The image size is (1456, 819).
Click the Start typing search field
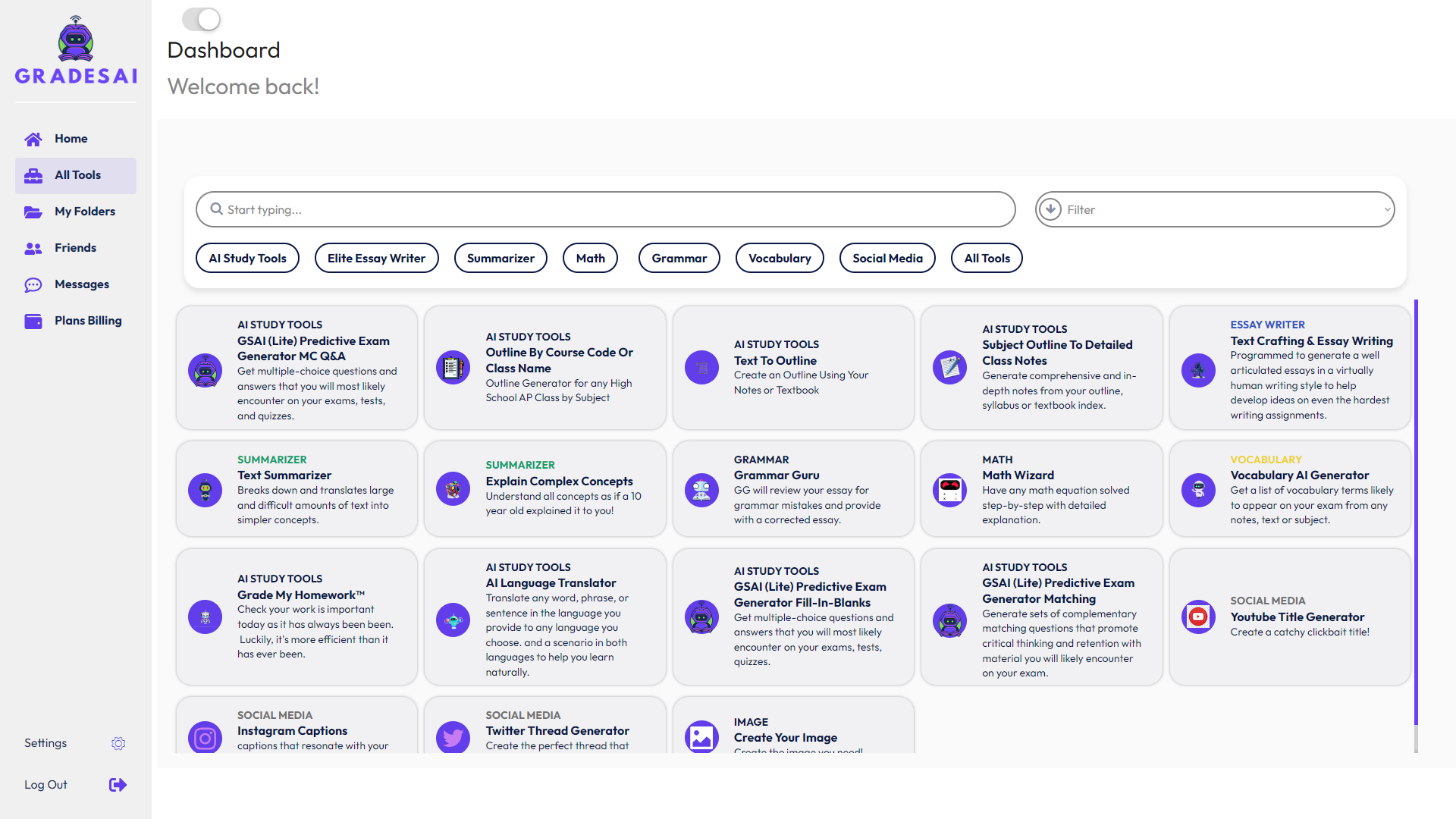click(607, 210)
